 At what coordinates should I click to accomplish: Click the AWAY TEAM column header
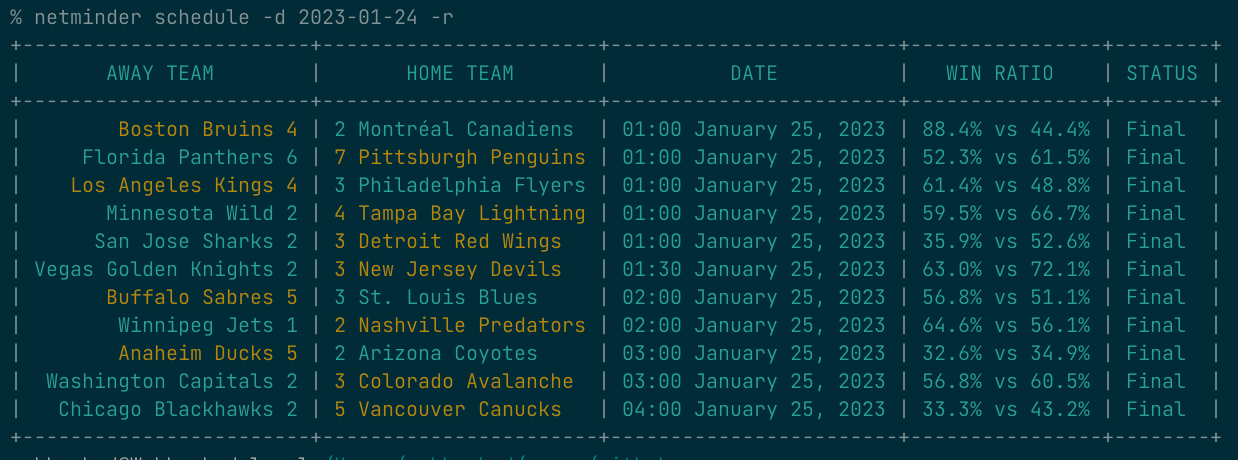(x=160, y=73)
